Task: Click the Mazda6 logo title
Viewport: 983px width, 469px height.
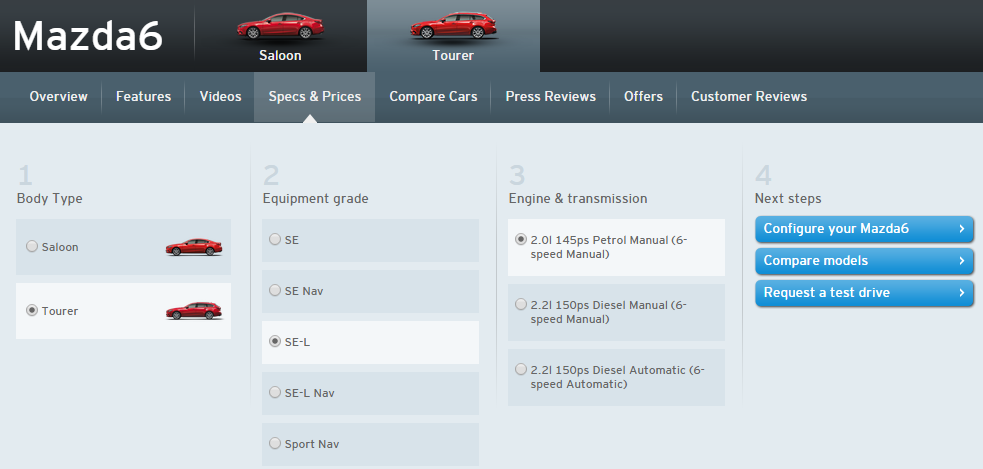Action: pyautogui.click(x=88, y=36)
